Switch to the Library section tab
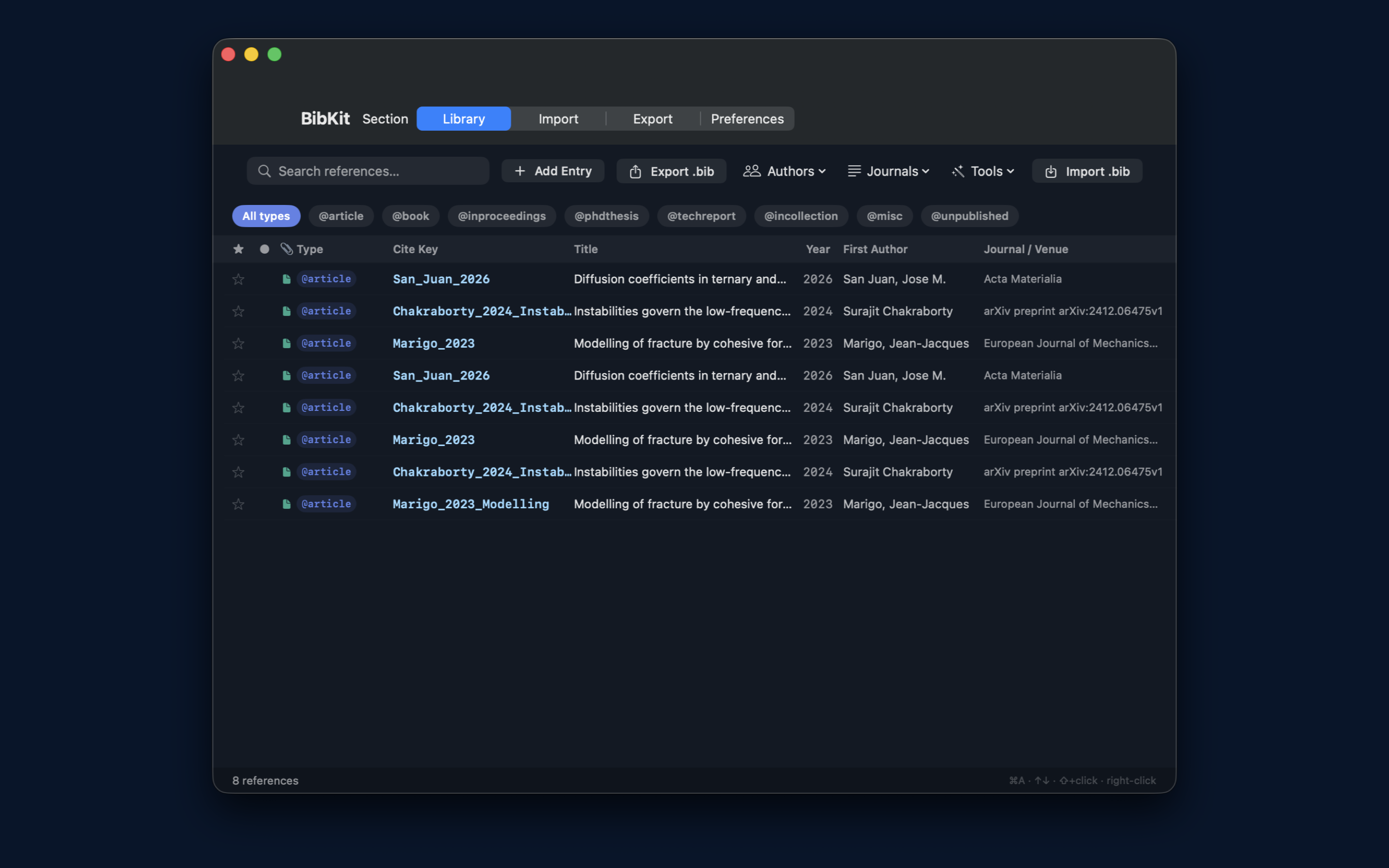The image size is (1389, 868). pos(464,119)
